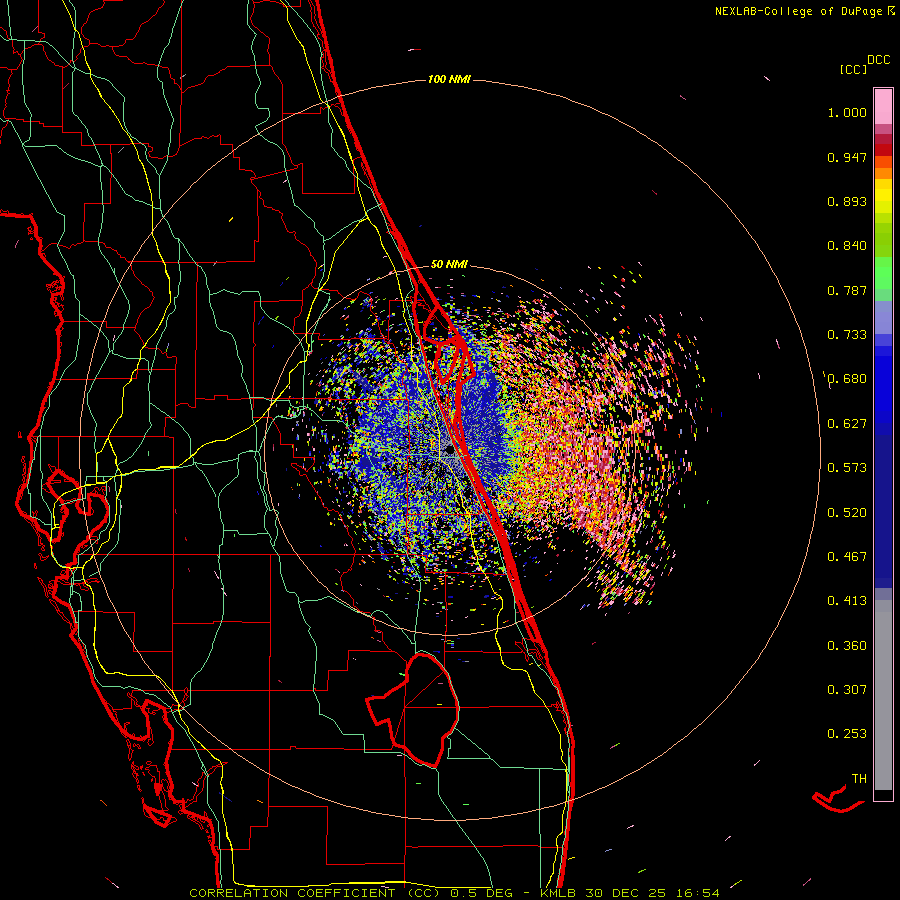Click the TH threshold label
The width and height of the screenshot is (900, 900).
coord(859,779)
